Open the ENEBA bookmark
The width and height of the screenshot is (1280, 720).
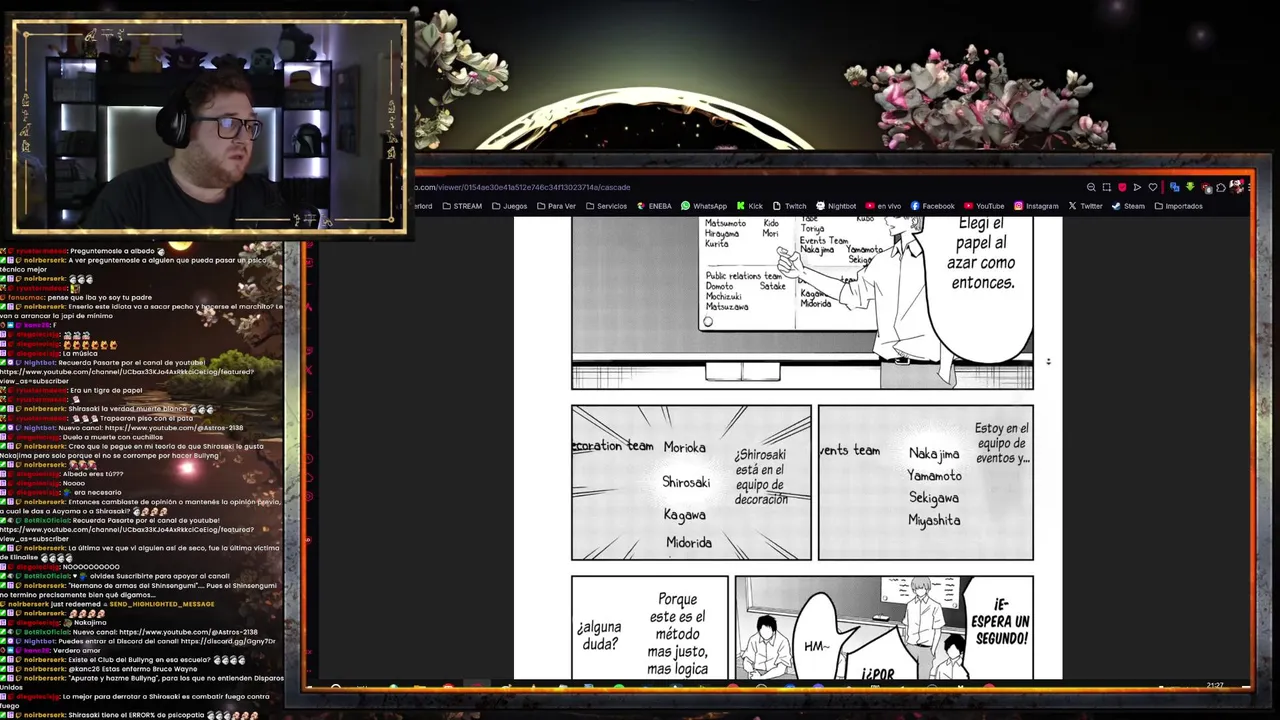click(654, 206)
